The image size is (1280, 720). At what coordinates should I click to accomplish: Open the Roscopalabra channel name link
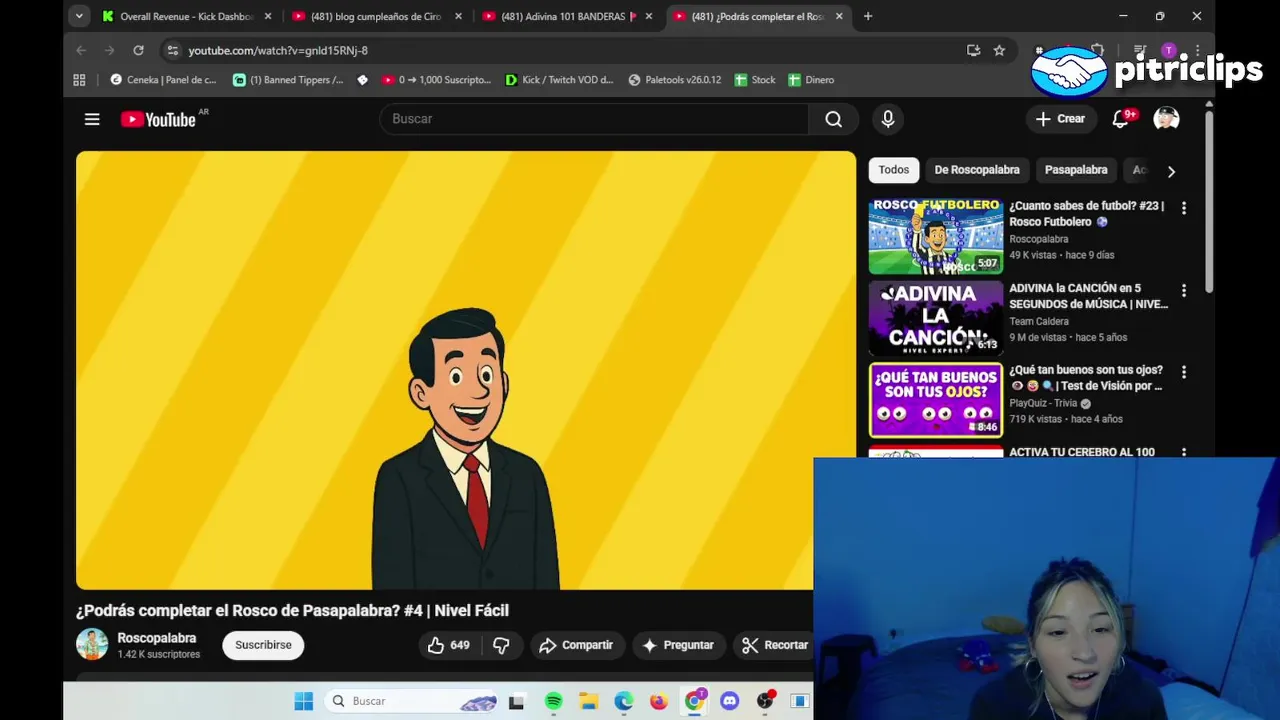click(x=157, y=638)
